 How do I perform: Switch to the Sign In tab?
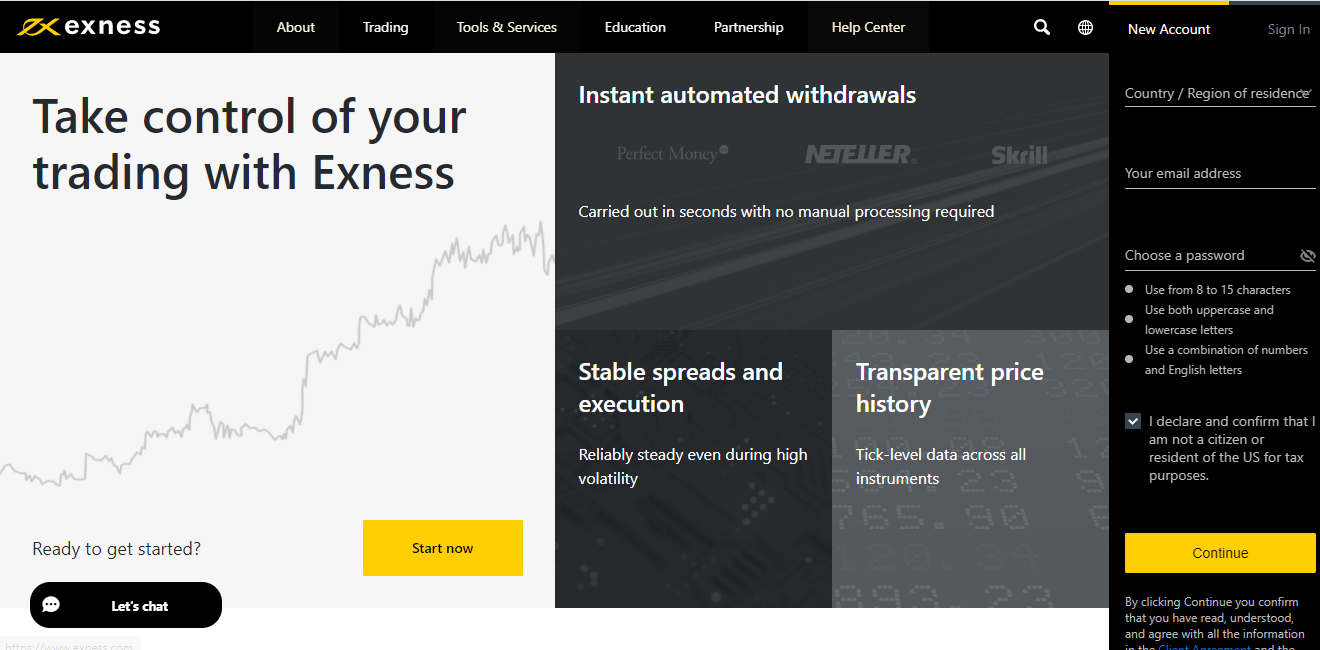coord(1288,29)
